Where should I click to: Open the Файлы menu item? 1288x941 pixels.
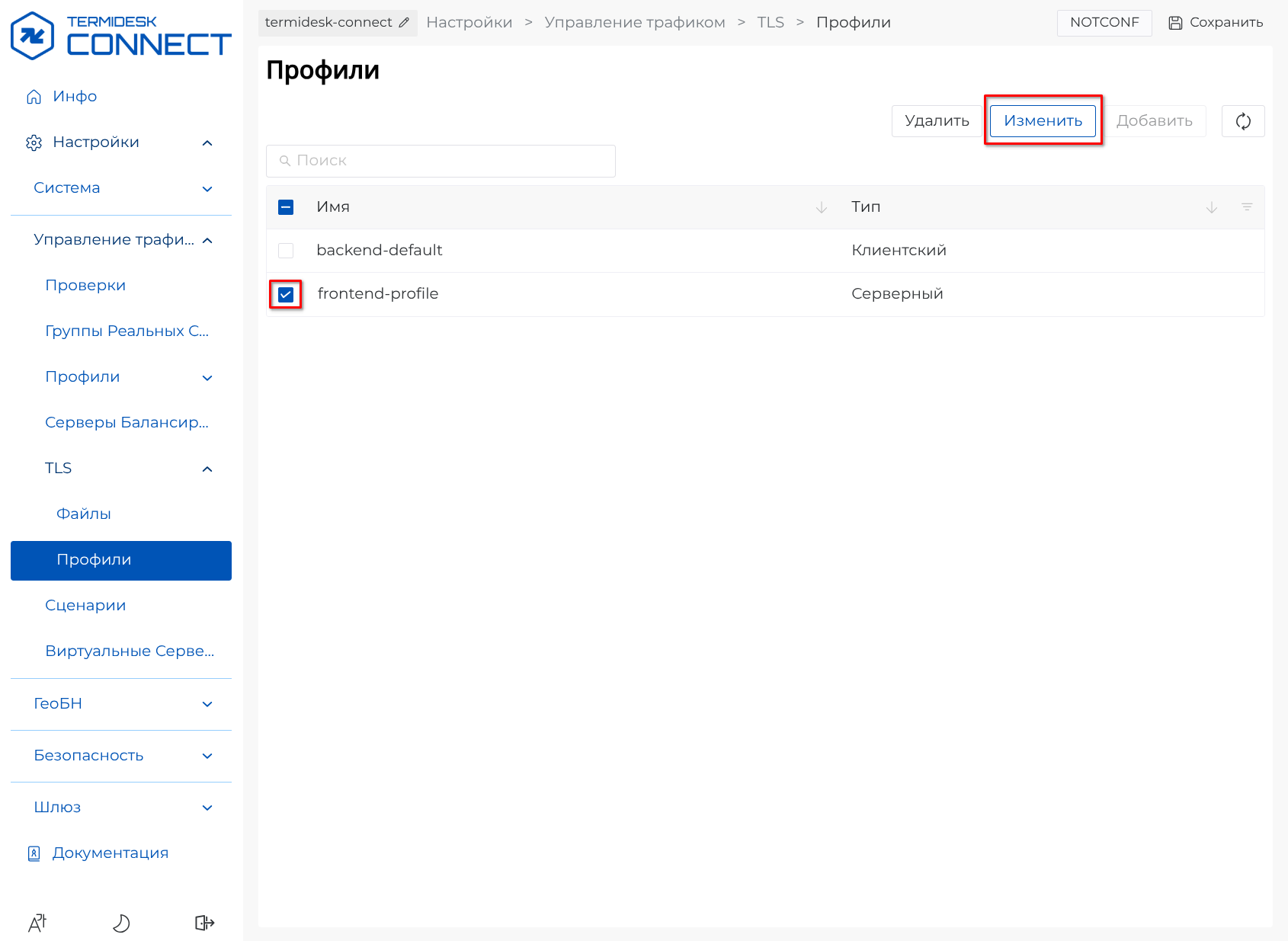pos(84,514)
